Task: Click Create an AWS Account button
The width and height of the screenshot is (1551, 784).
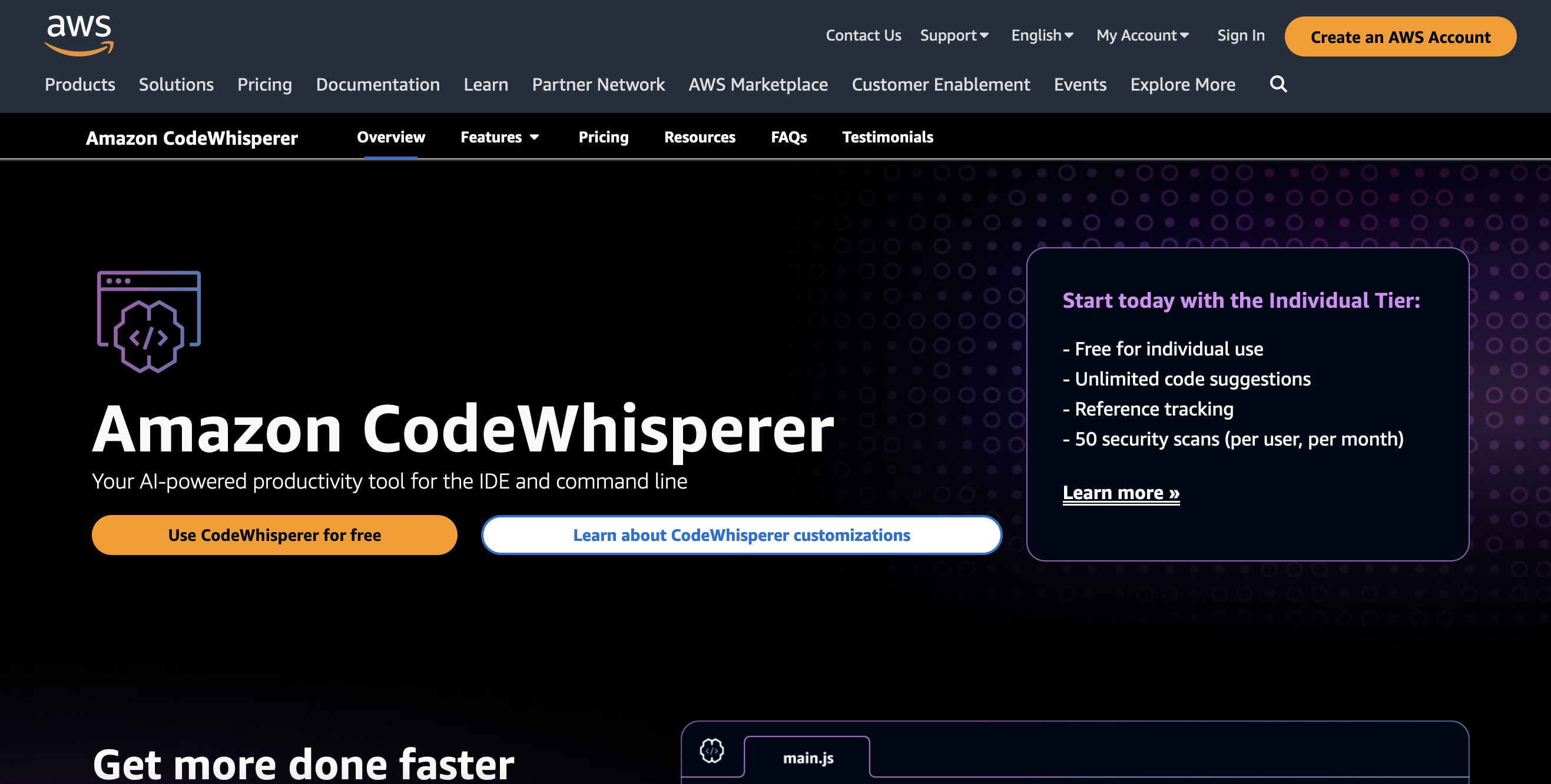Action: 1400,36
